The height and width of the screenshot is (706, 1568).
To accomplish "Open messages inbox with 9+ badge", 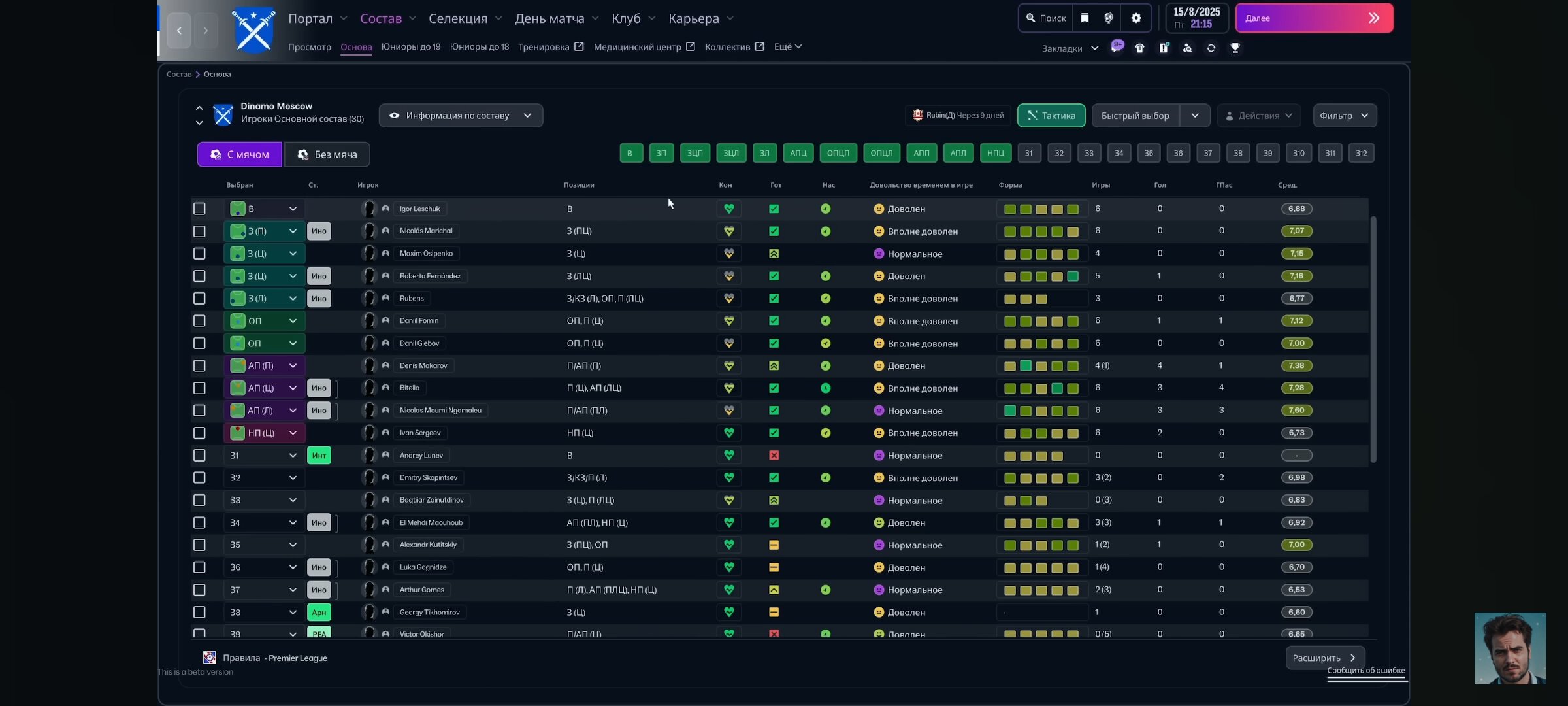I will point(1117,48).
